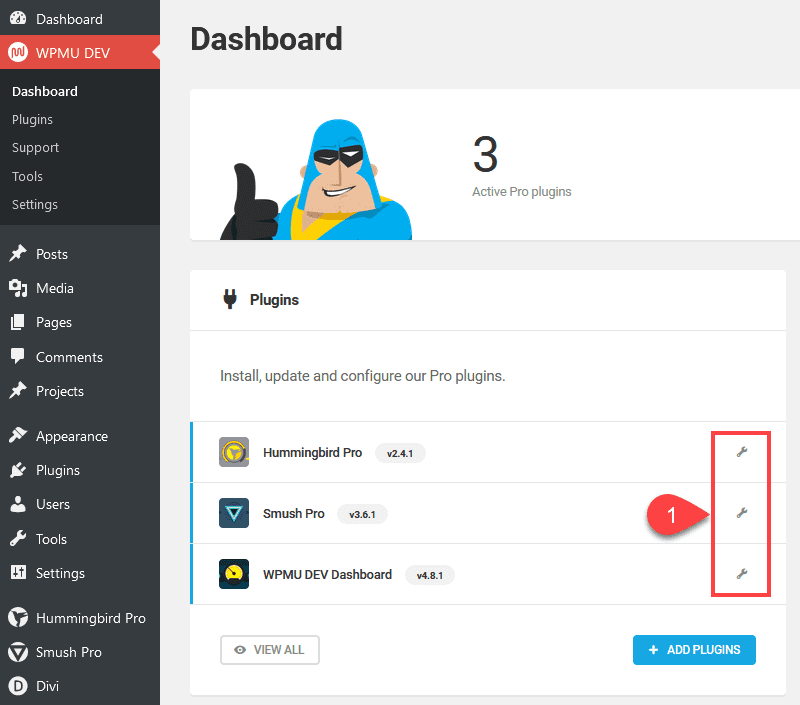
Task: Click the Comments speech bubble icon
Action: [20, 357]
